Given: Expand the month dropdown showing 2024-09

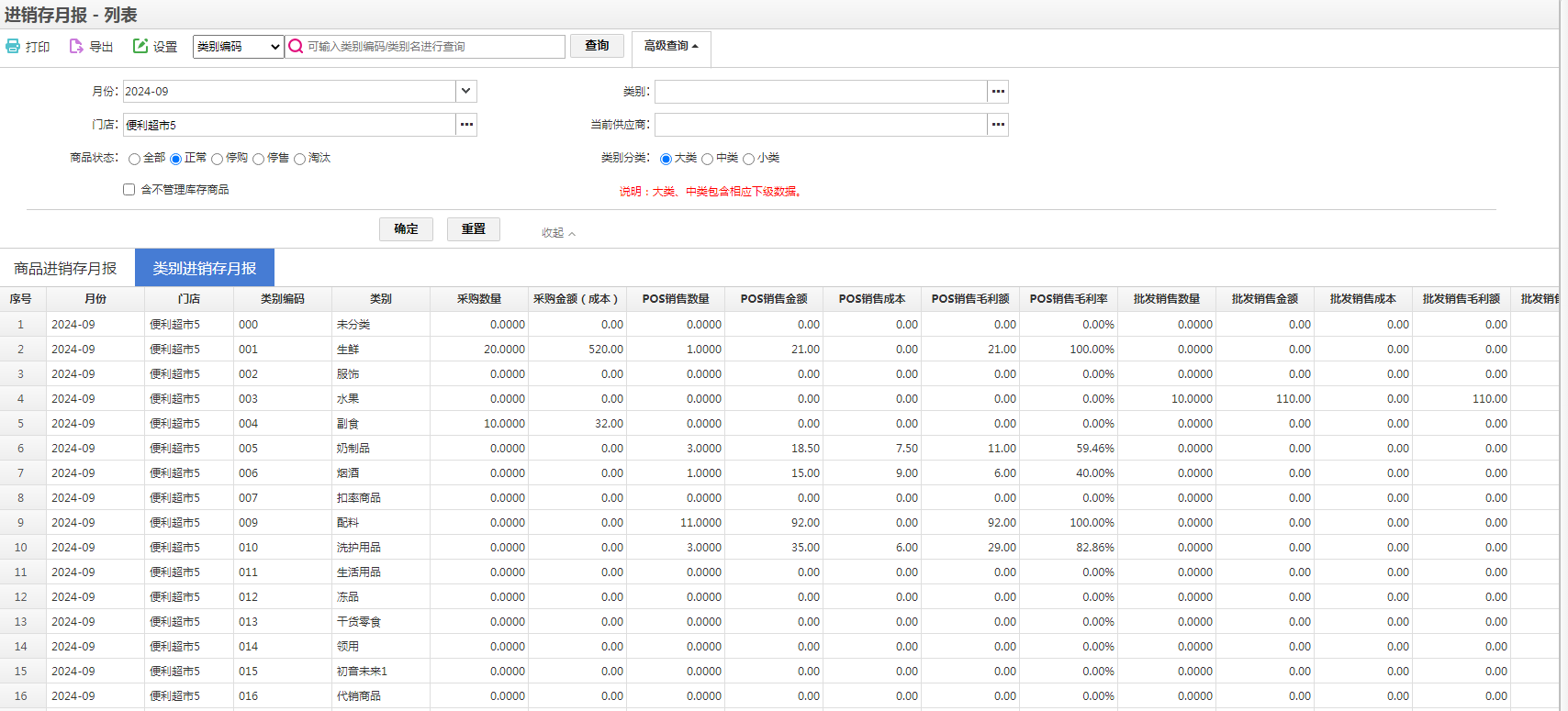Looking at the screenshot, I should [466, 92].
